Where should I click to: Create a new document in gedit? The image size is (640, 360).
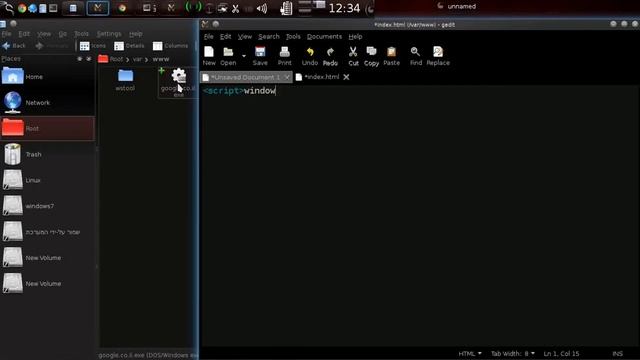point(209,56)
